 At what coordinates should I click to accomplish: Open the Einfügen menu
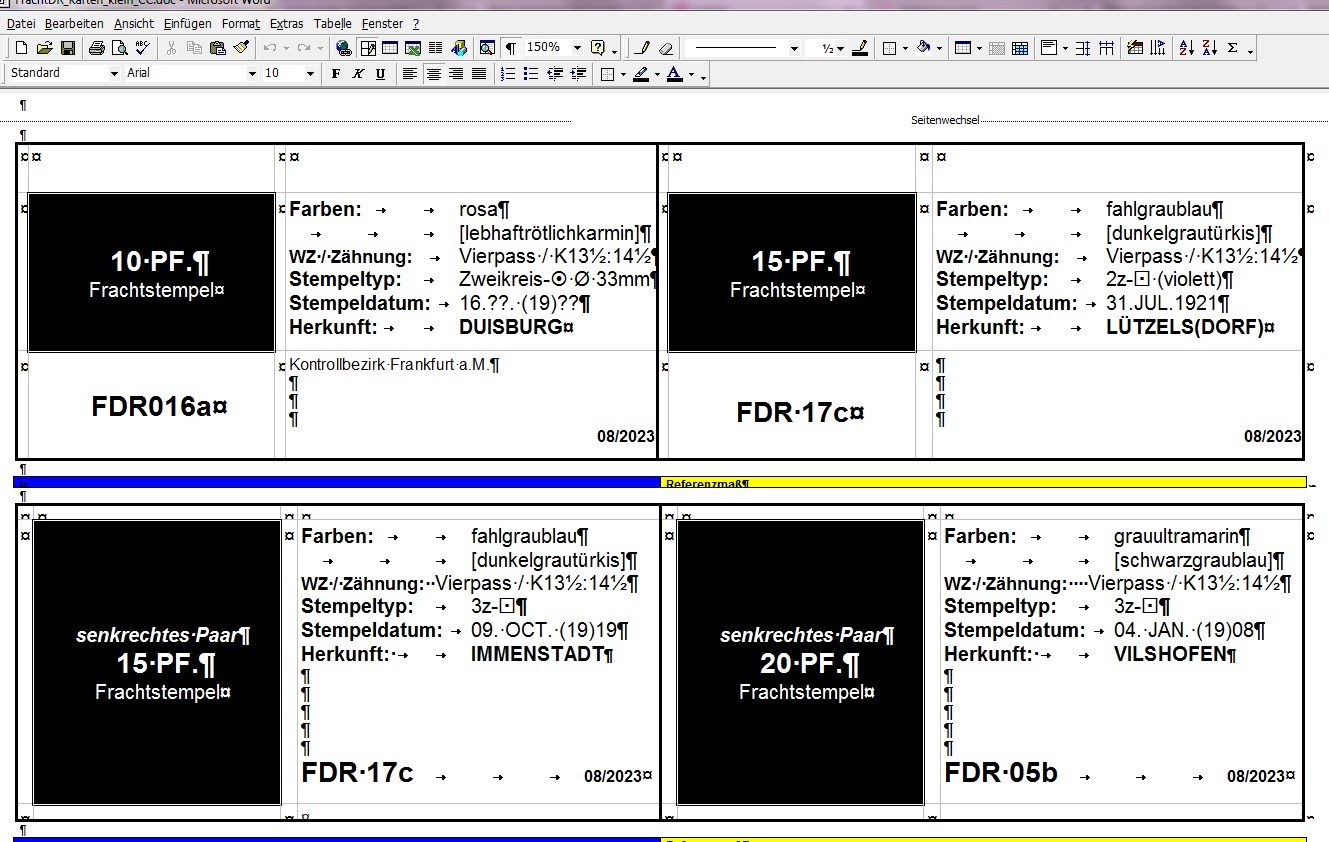click(187, 23)
